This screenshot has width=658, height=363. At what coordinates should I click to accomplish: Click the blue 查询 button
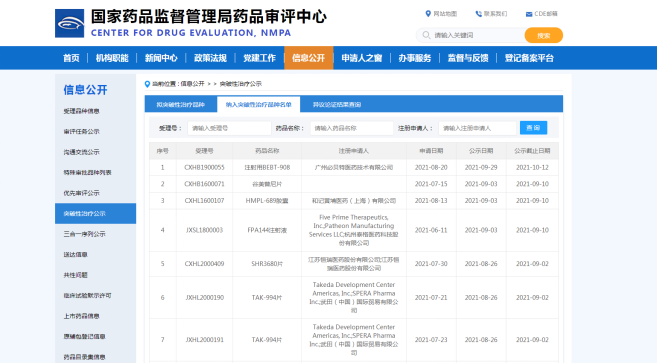(x=533, y=128)
